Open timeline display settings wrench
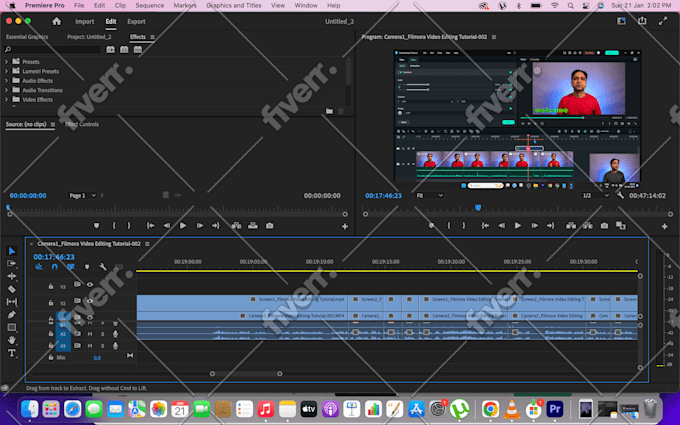This screenshot has height=425, width=680. click(103, 267)
